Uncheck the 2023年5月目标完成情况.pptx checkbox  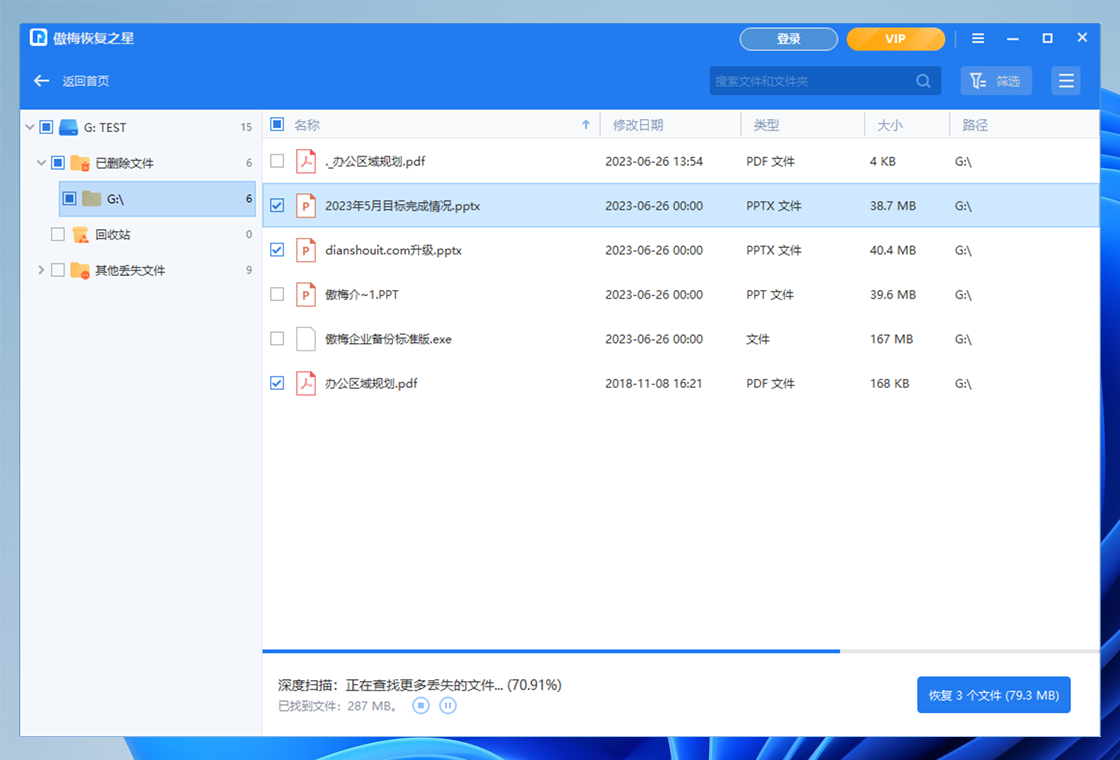tap(277, 206)
